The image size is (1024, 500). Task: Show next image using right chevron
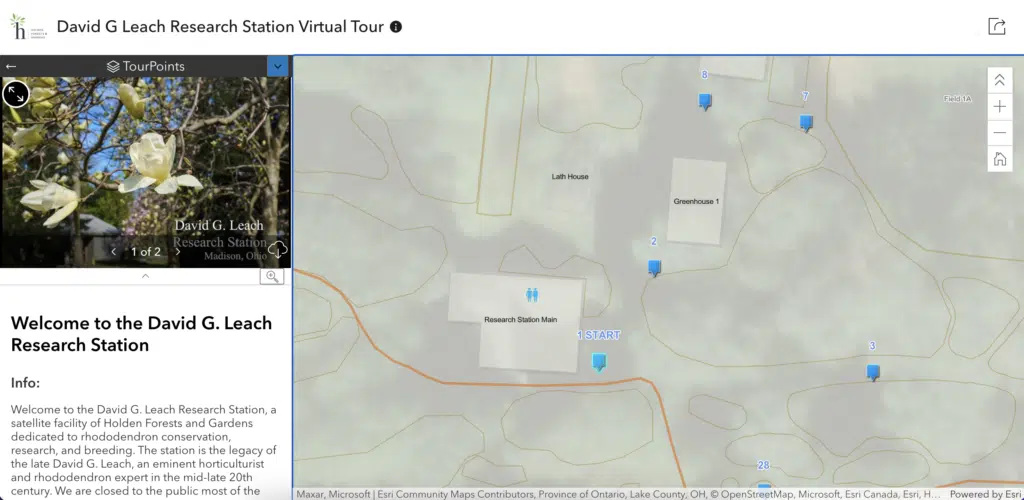178,252
